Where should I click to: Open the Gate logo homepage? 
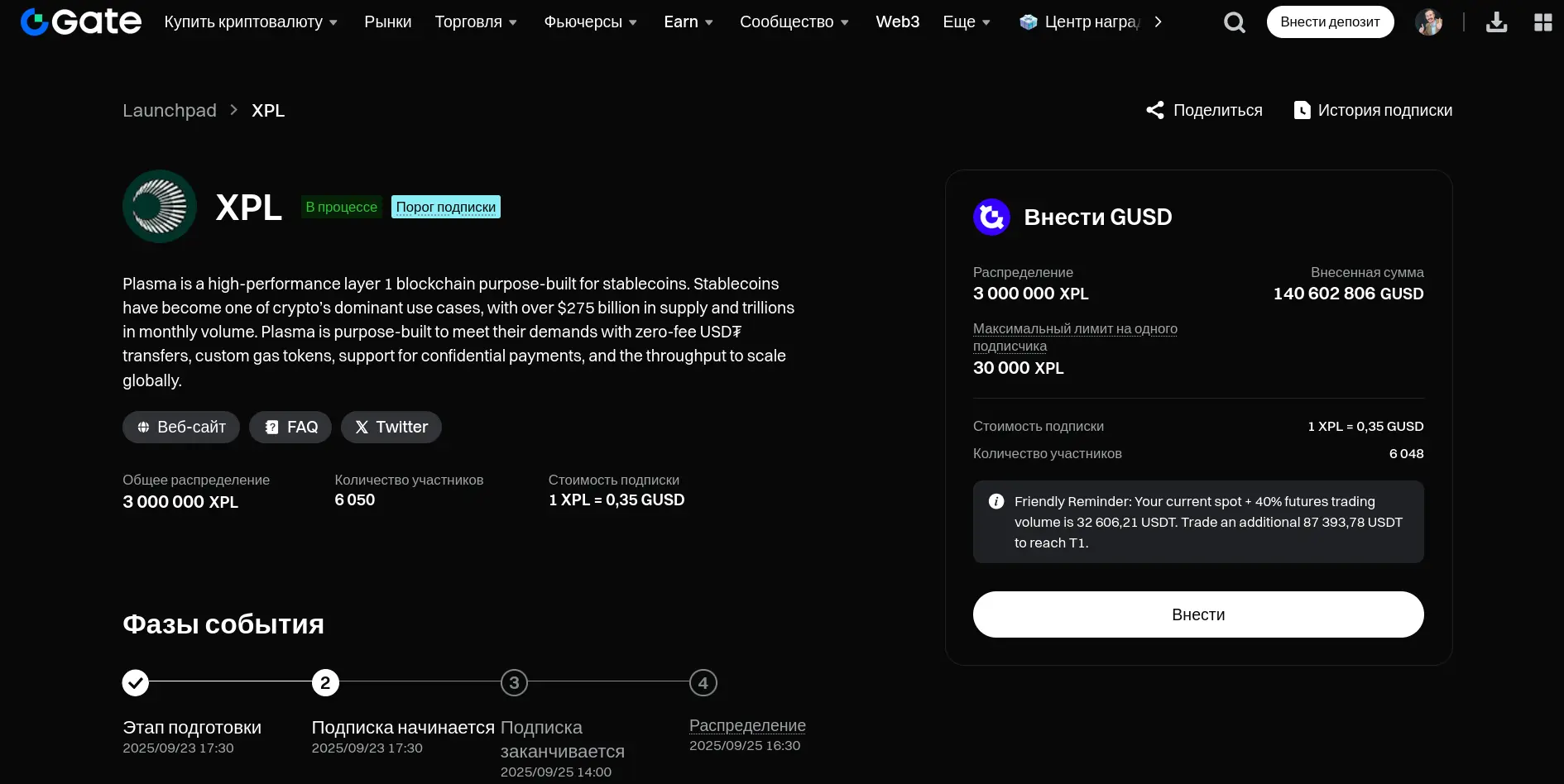(80, 22)
